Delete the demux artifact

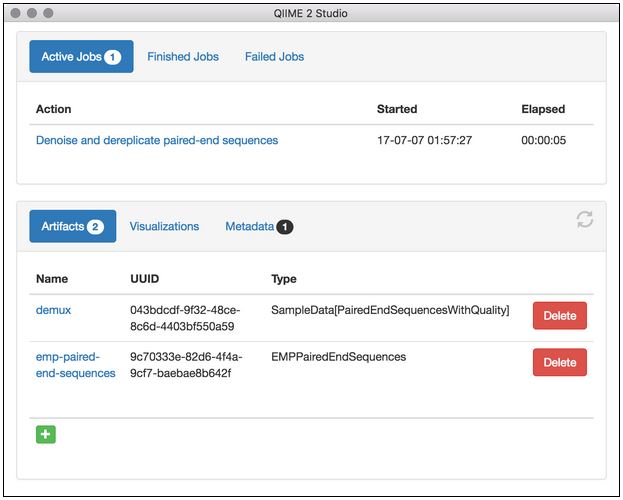[559, 316]
